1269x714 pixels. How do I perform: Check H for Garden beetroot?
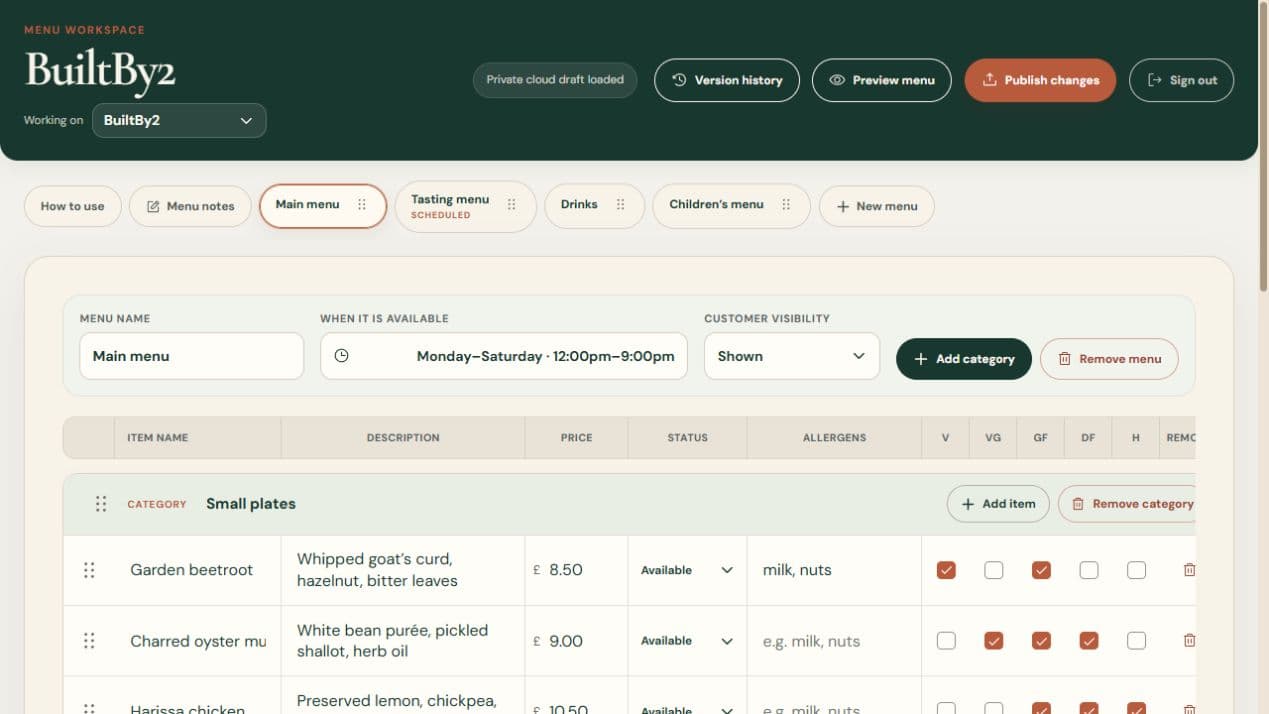pyautogui.click(x=1136, y=570)
